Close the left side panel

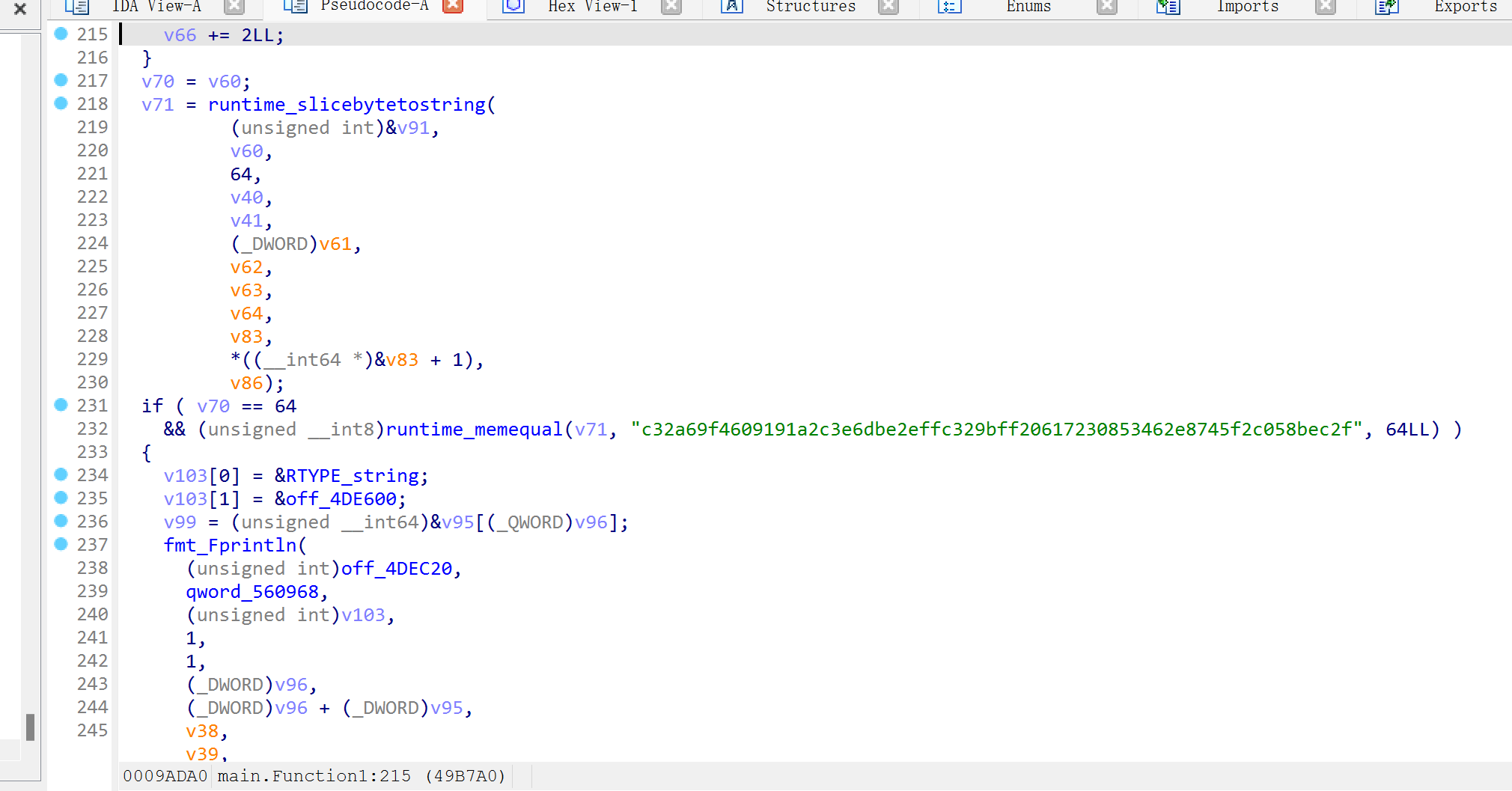click(x=20, y=9)
